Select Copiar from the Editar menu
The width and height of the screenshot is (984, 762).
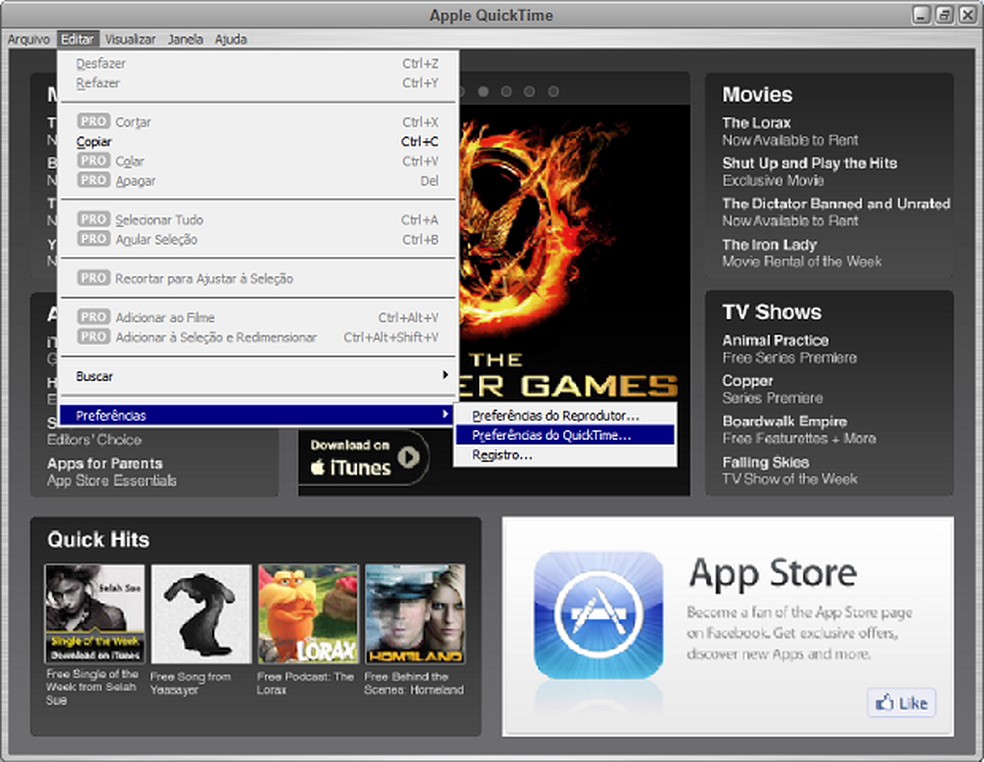(94, 141)
